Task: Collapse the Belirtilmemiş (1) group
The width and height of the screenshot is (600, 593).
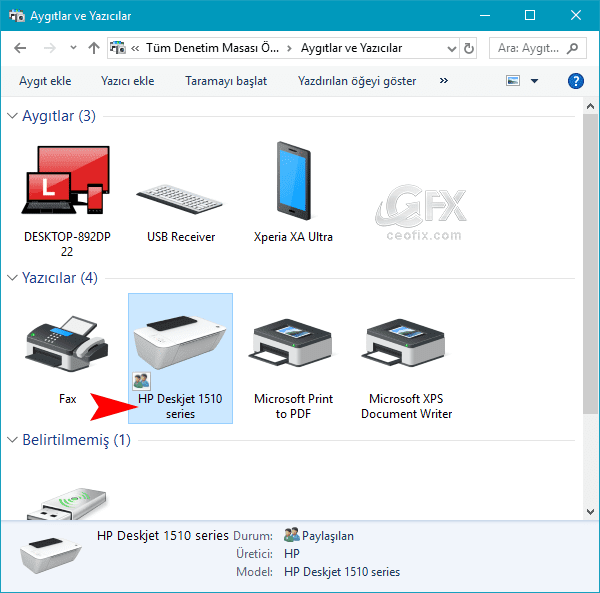Action: tap(12, 440)
